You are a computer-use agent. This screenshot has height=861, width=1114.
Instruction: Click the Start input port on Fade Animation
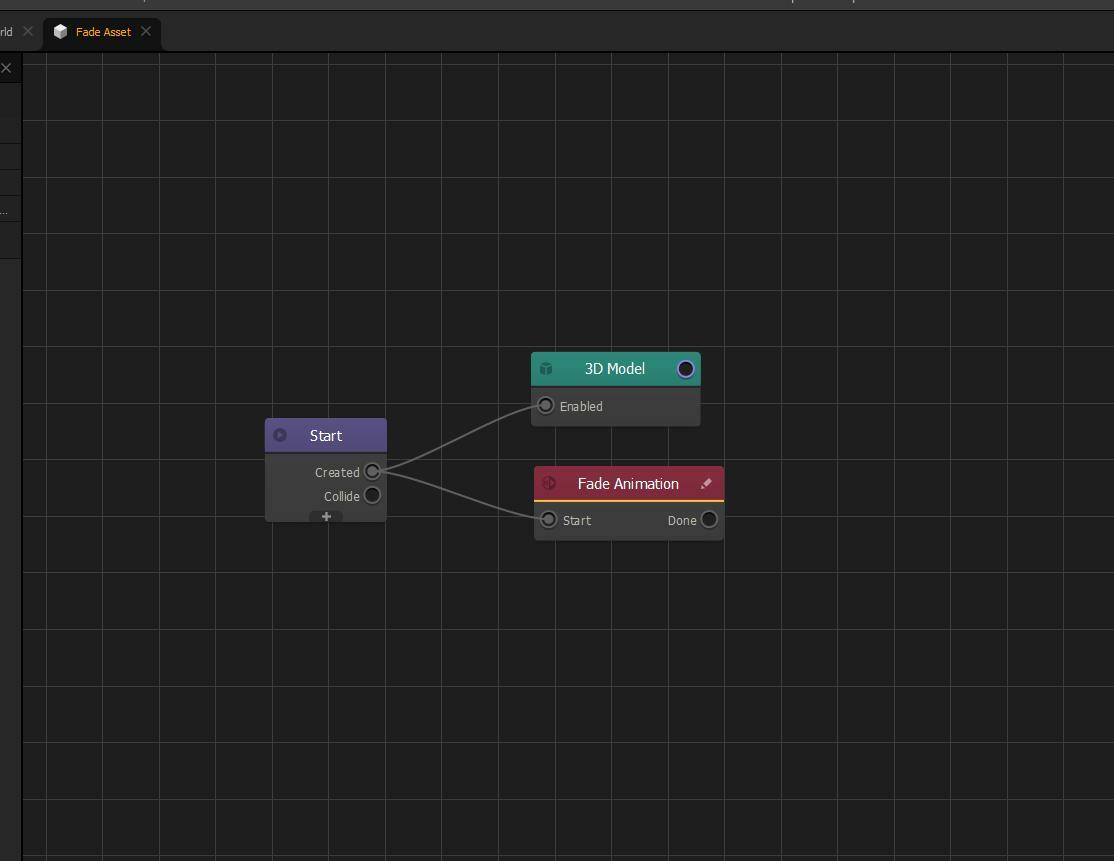click(x=548, y=520)
